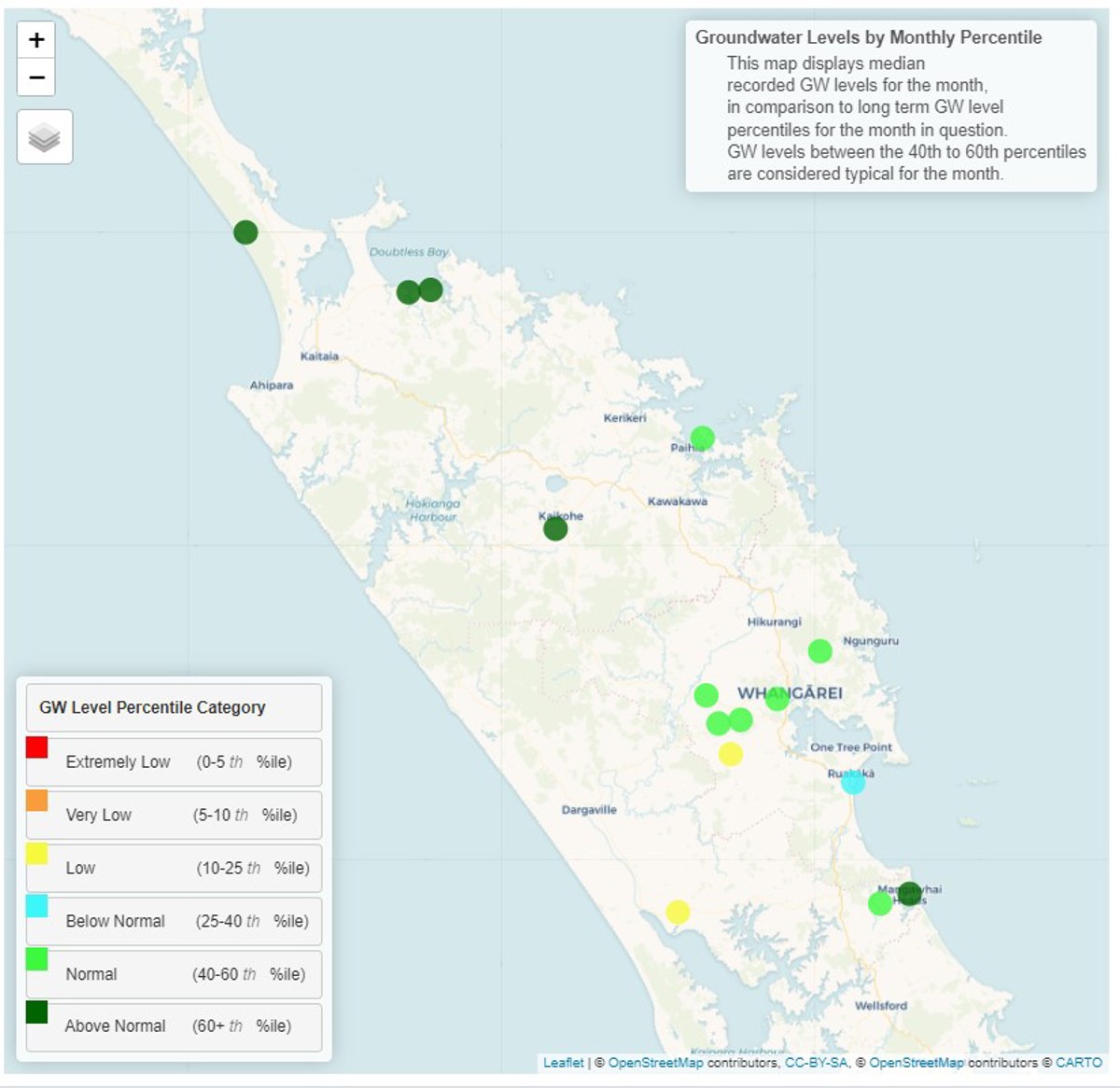Select the green marker near Ngunguru
The height and width of the screenshot is (1088, 1120).
pyautogui.click(x=819, y=650)
